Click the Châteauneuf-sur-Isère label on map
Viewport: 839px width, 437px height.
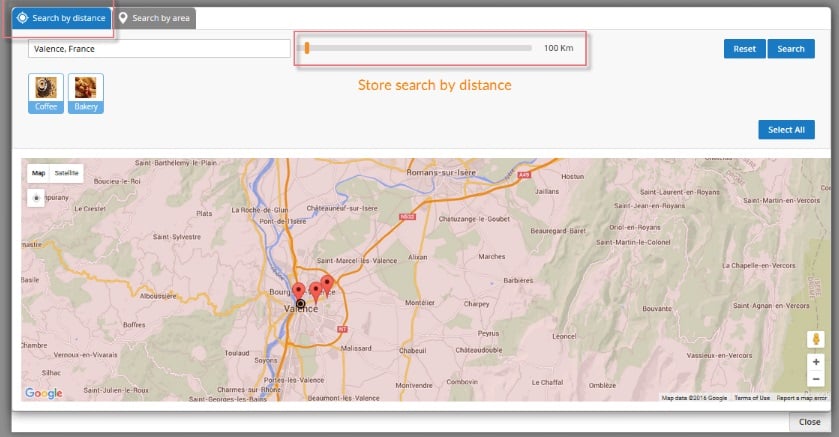point(342,209)
